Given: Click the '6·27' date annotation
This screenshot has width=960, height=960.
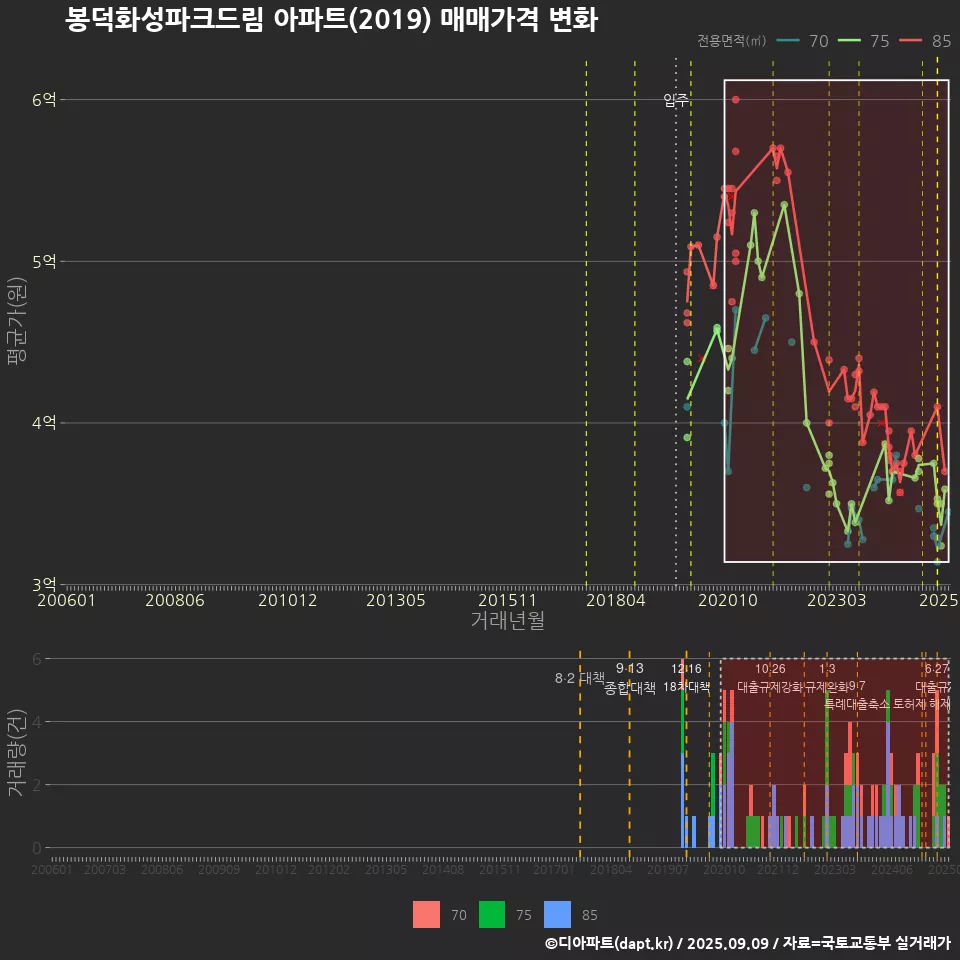Looking at the screenshot, I should 937,669.
